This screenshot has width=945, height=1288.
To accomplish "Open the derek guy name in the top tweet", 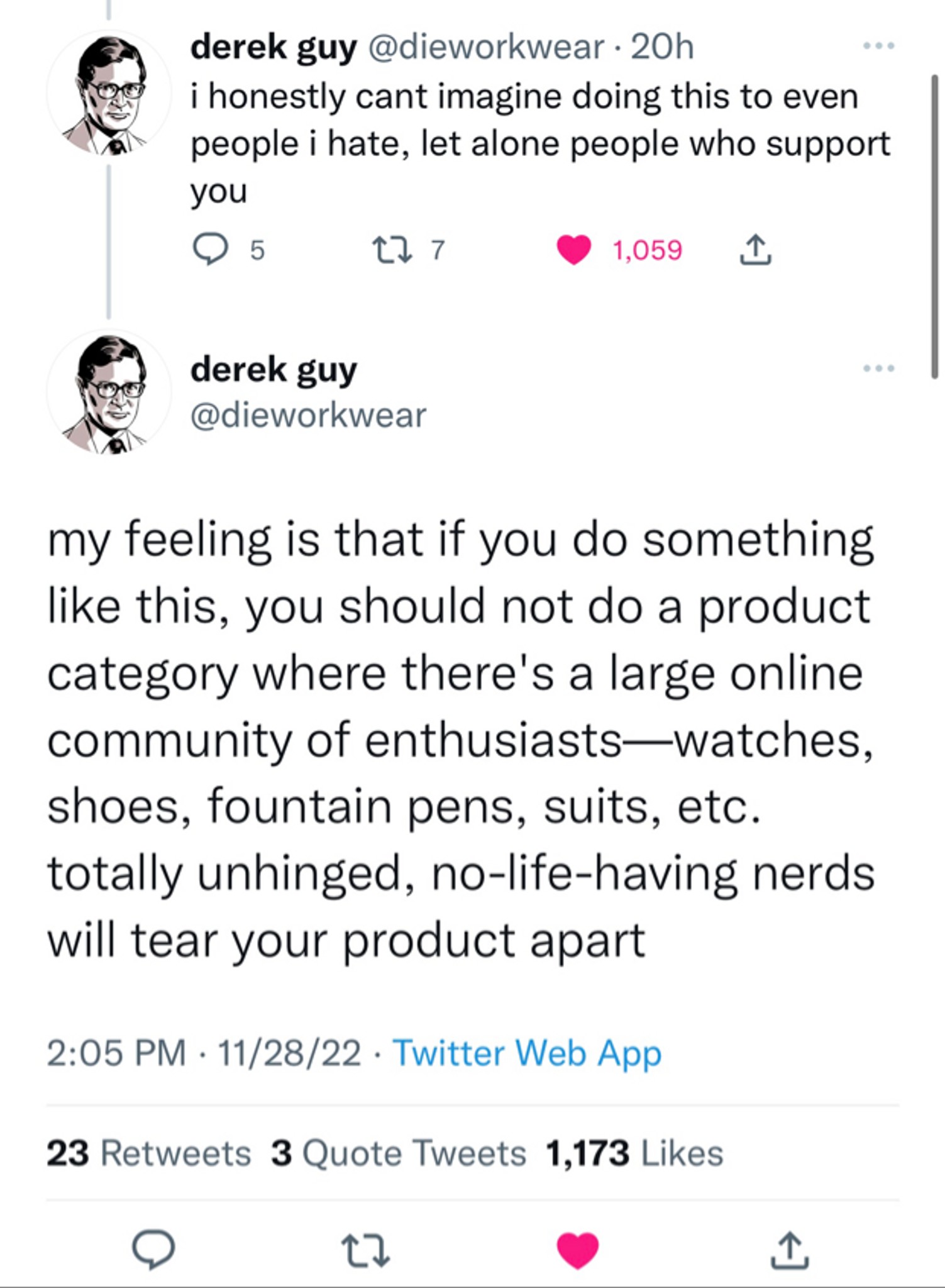I will tap(274, 47).
